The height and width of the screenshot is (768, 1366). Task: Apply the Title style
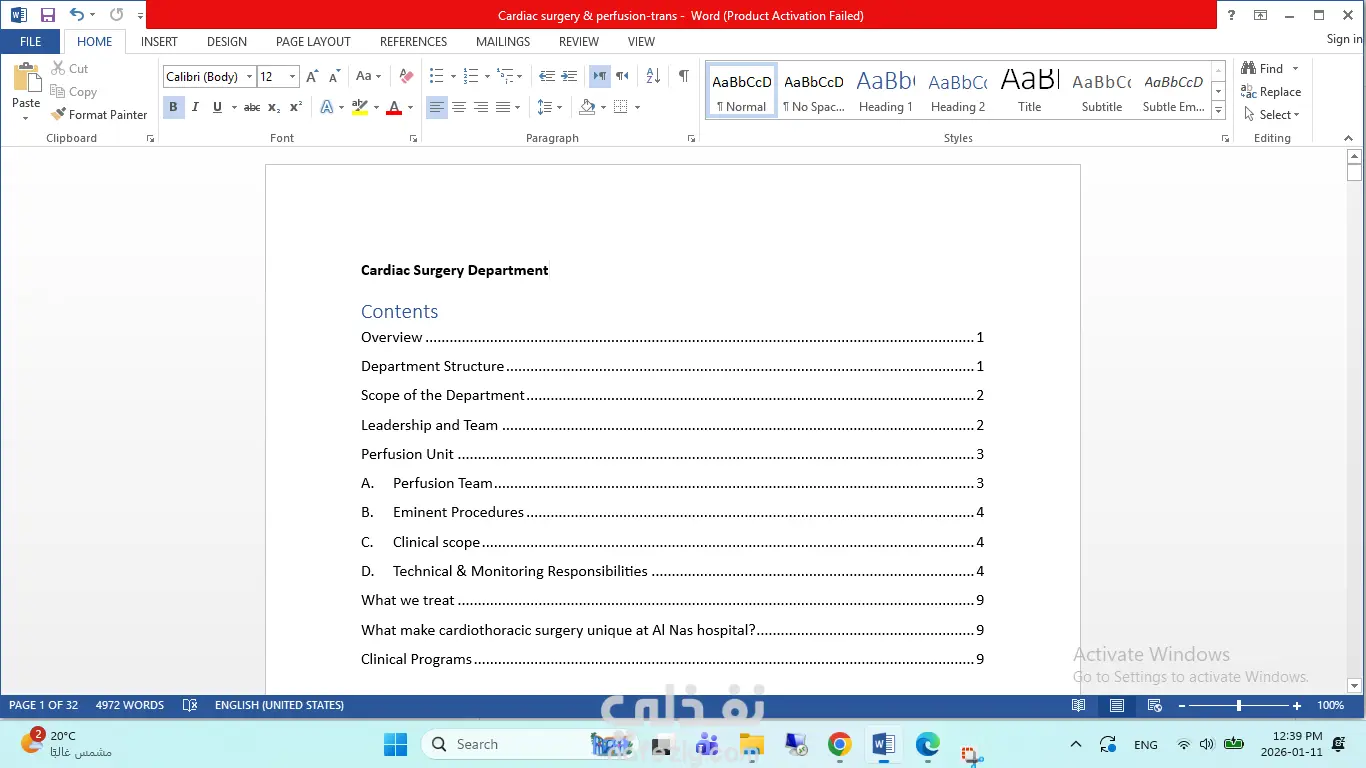(x=1030, y=91)
